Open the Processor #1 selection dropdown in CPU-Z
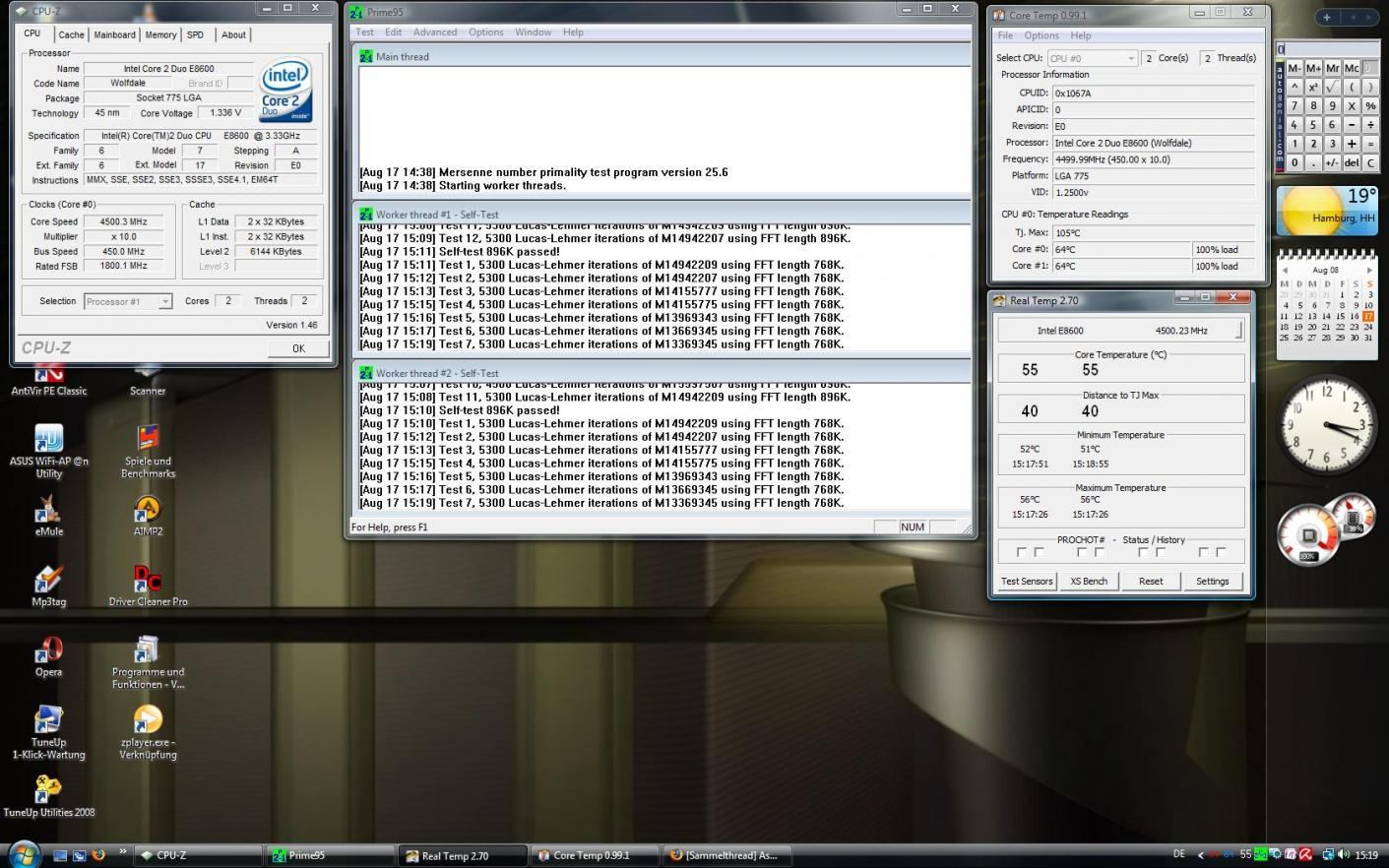 click(x=128, y=301)
